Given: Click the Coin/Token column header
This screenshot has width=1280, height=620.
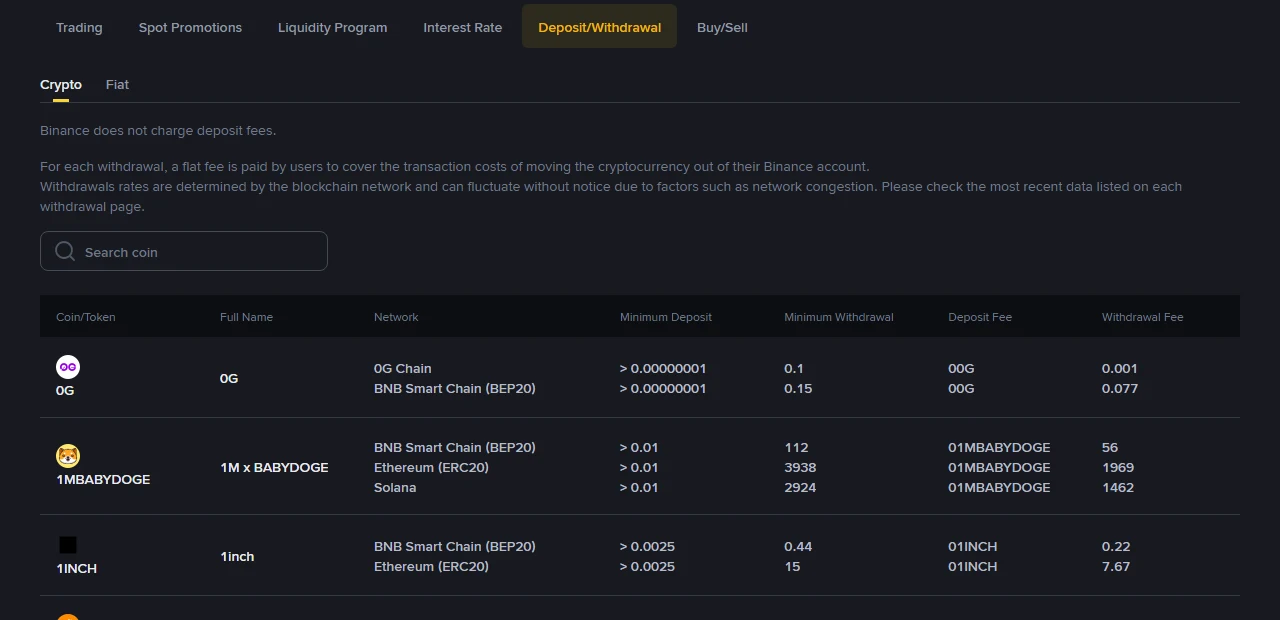Looking at the screenshot, I should tap(86, 317).
